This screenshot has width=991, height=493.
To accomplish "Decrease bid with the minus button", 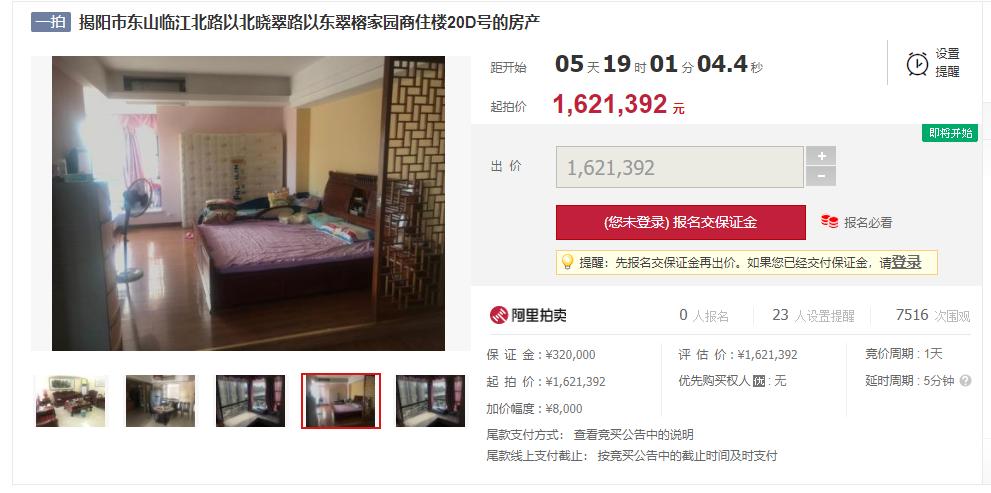I will 821,177.
